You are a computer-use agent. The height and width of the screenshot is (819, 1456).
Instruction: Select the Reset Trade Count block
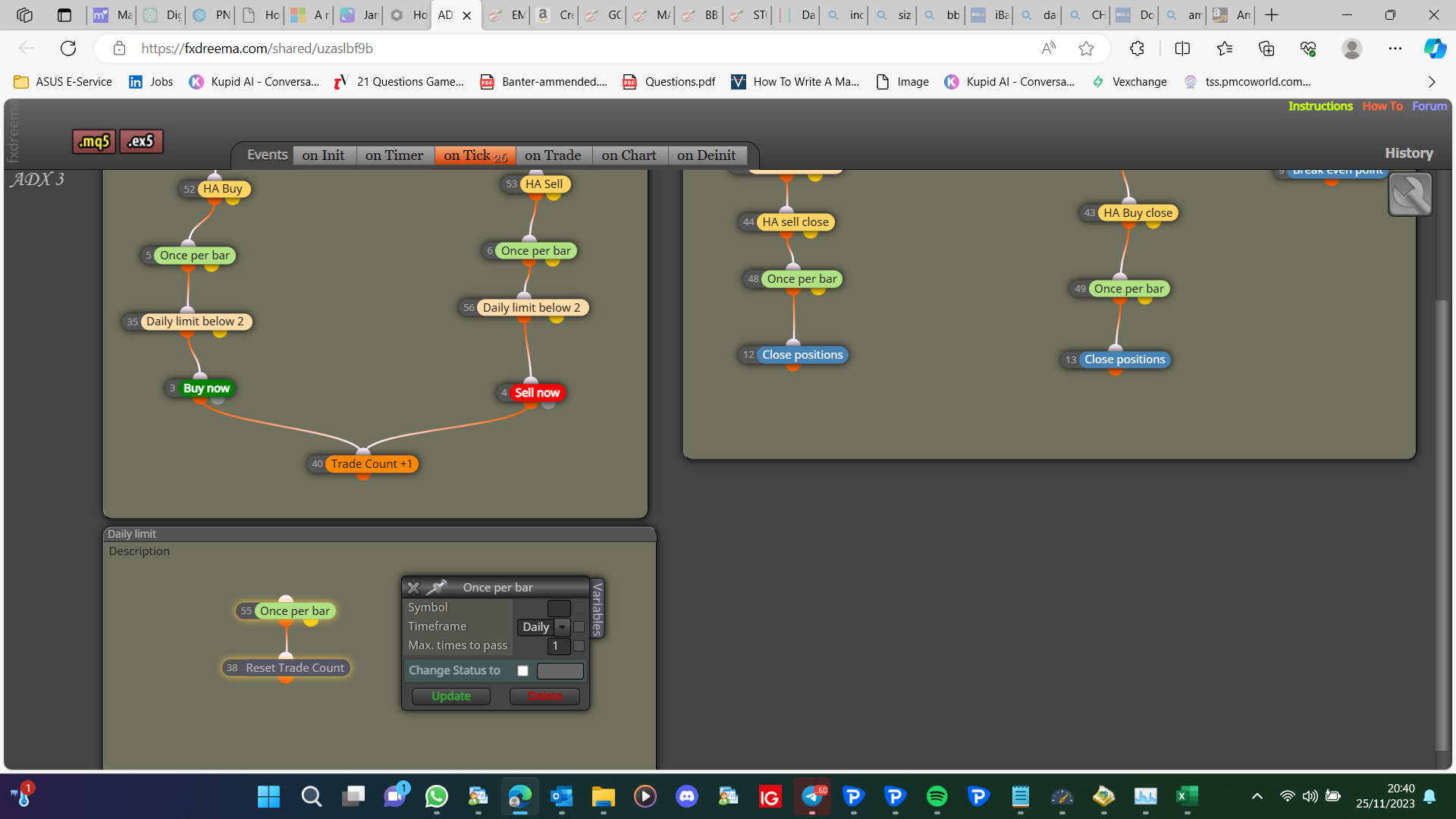tap(295, 668)
